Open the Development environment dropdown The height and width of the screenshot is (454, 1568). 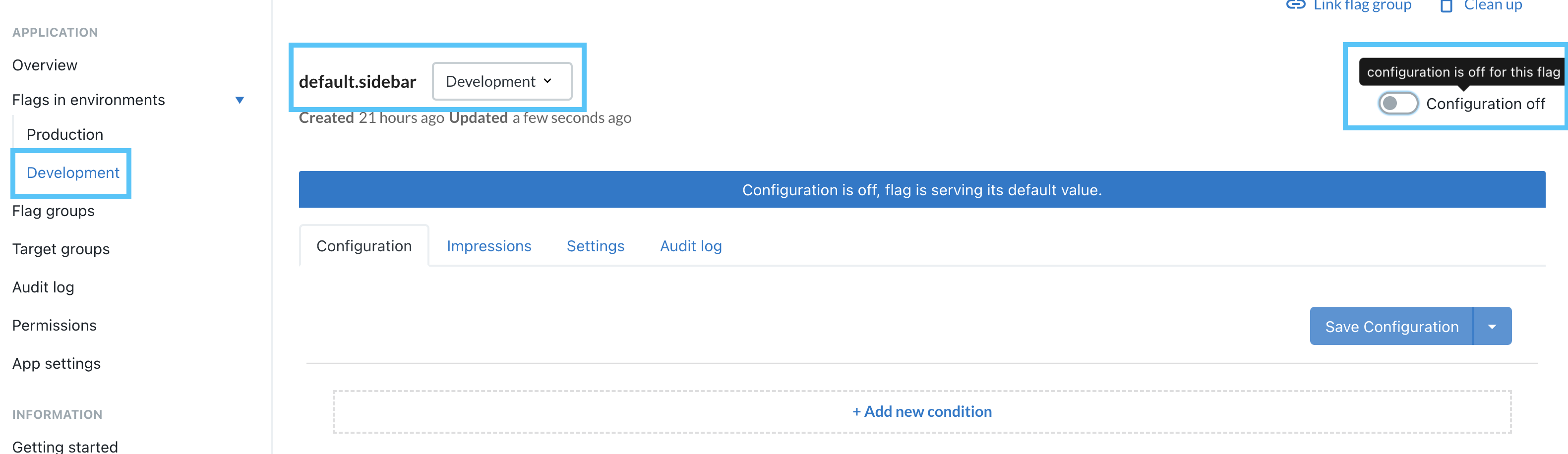501,82
